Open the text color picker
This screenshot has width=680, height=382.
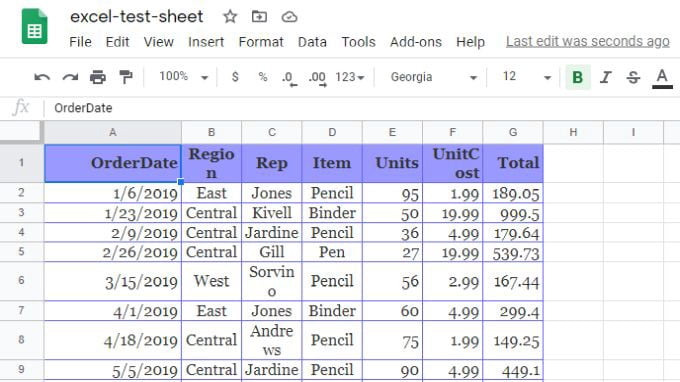662,78
